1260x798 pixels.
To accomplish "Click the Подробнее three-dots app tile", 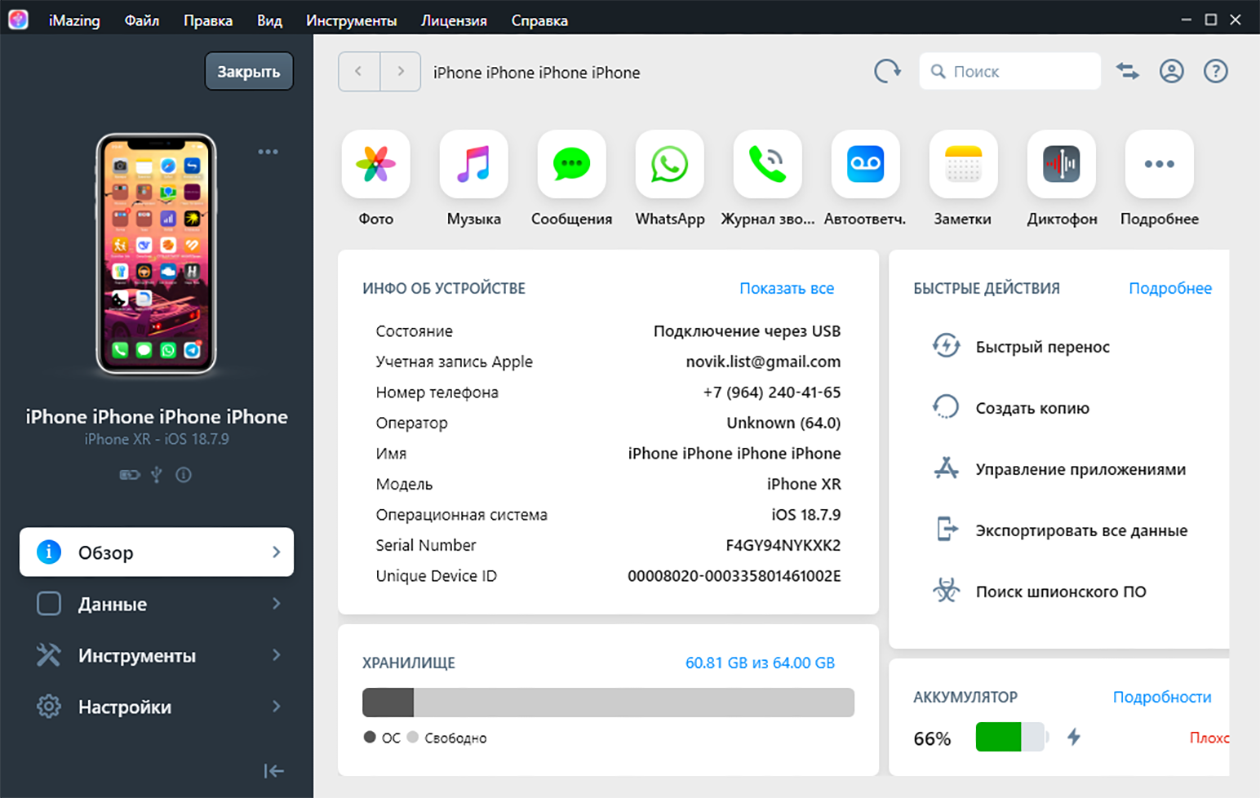I will pyautogui.click(x=1160, y=164).
